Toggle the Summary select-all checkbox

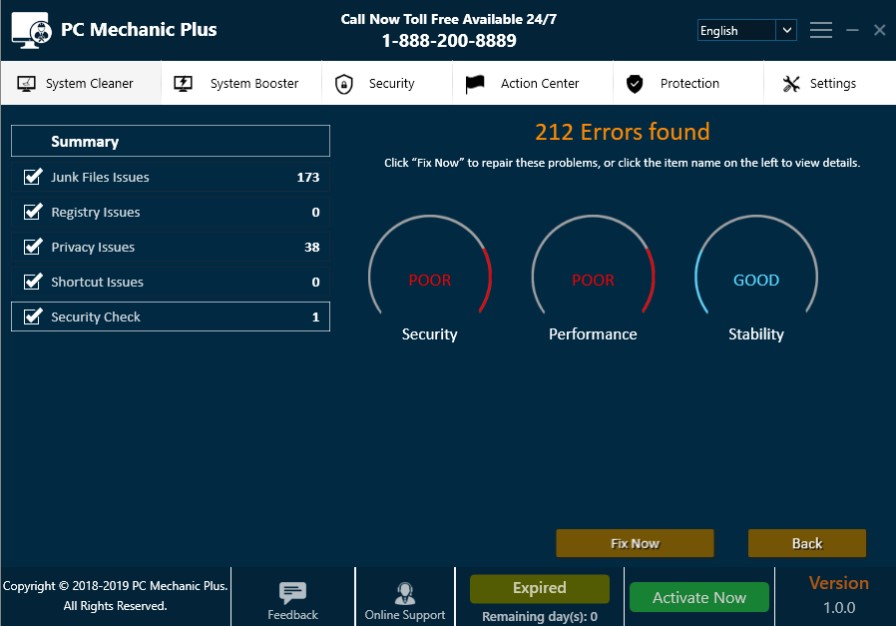coord(32,142)
